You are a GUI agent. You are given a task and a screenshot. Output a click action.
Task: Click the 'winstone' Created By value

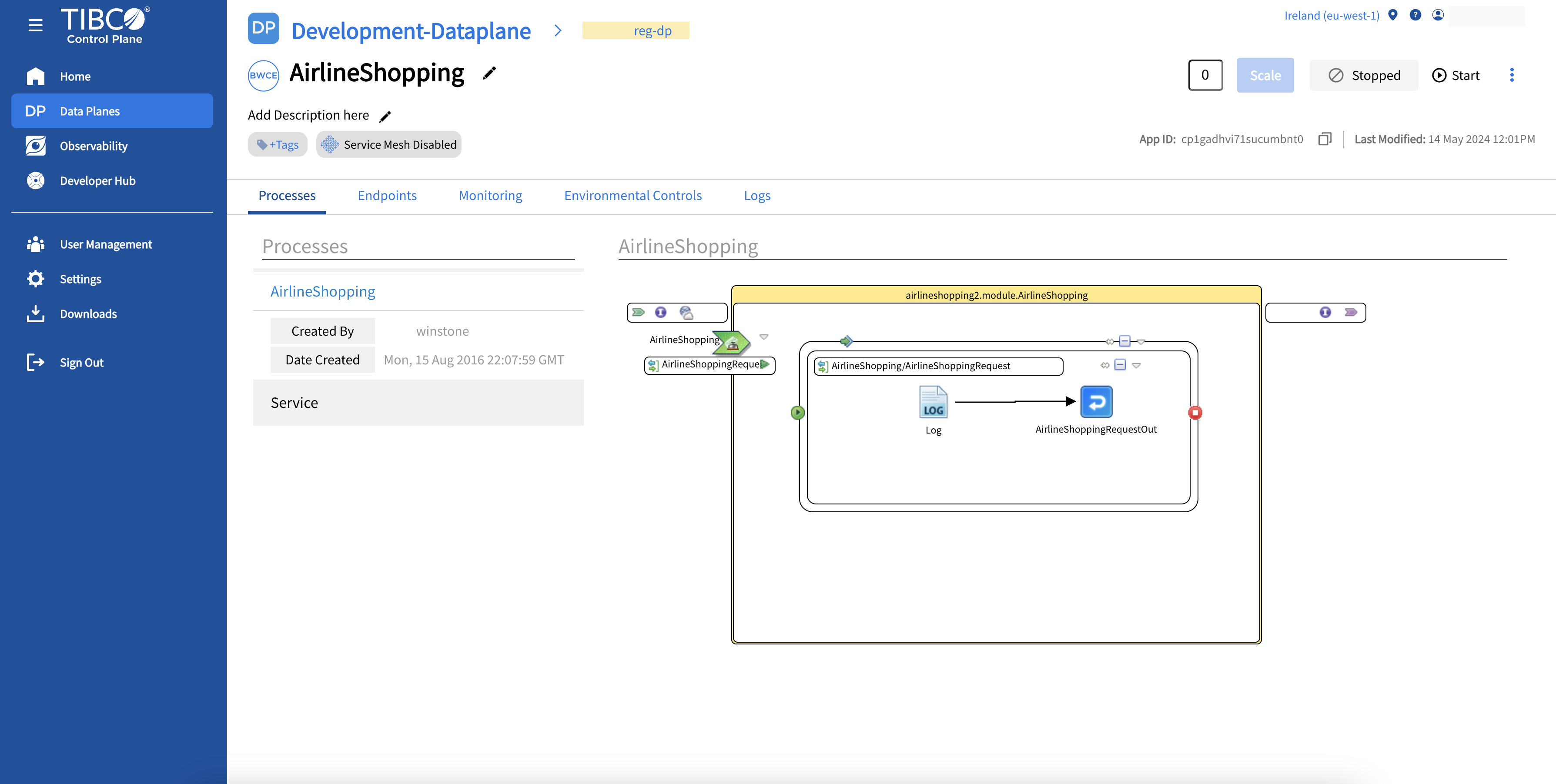(x=442, y=332)
